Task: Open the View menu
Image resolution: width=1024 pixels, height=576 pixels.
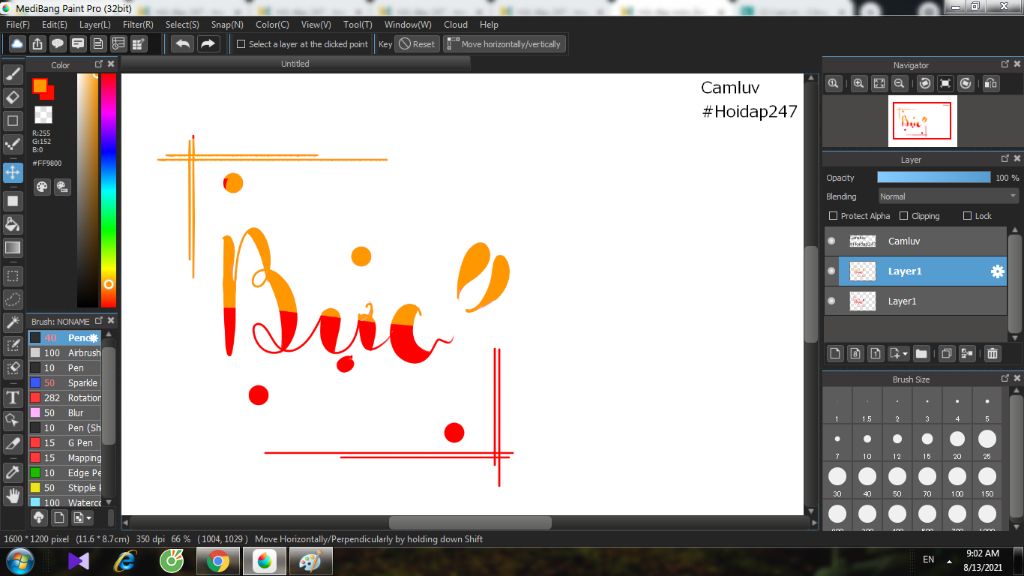Action: click(316, 25)
